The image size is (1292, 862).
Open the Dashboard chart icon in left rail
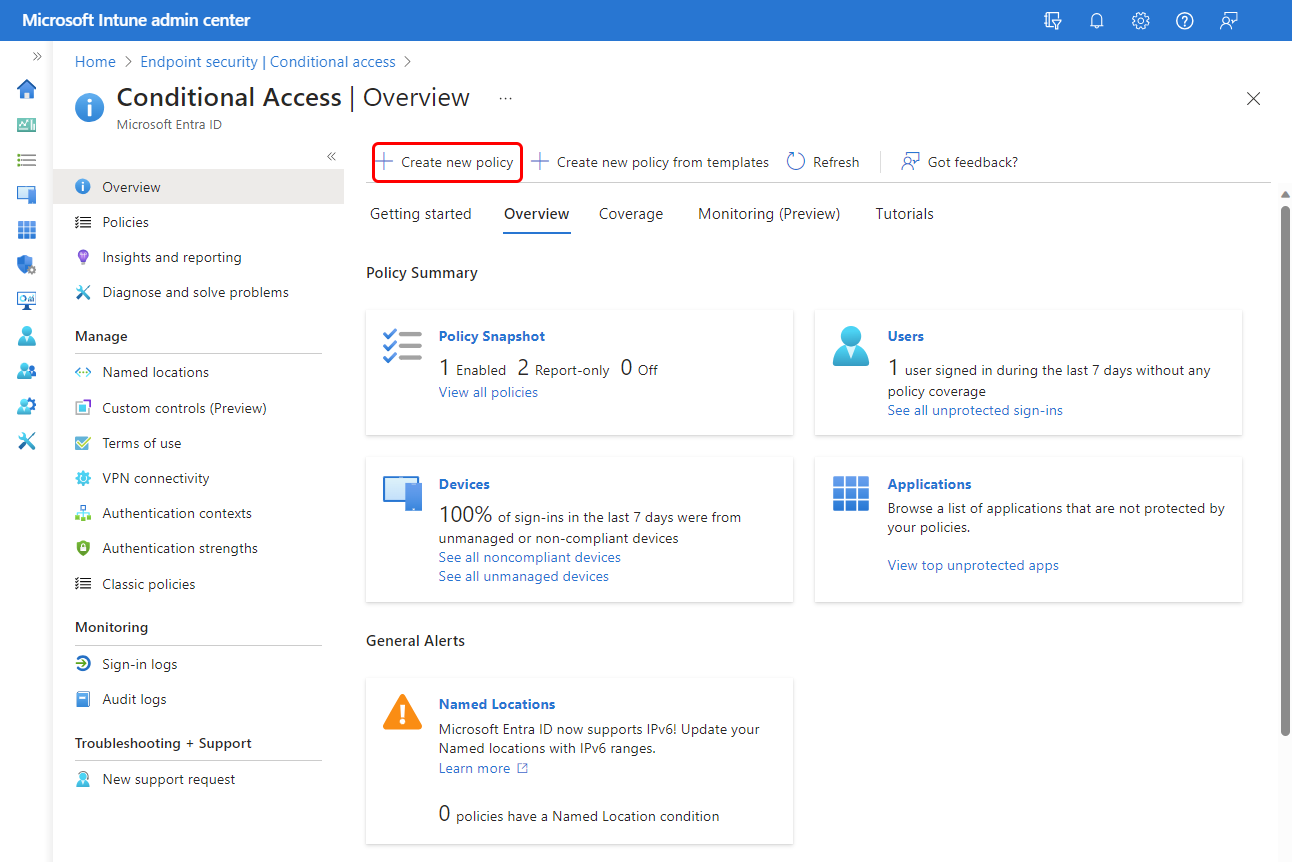(27, 125)
